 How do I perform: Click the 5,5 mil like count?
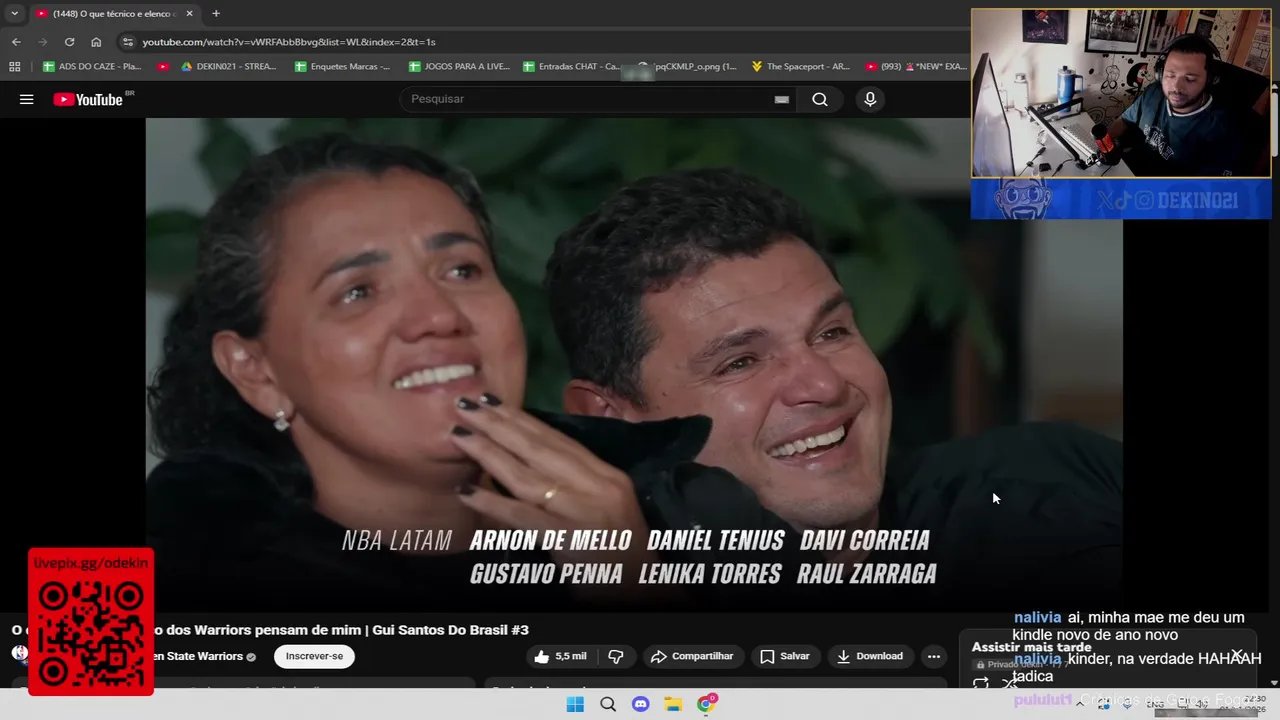[570, 656]
